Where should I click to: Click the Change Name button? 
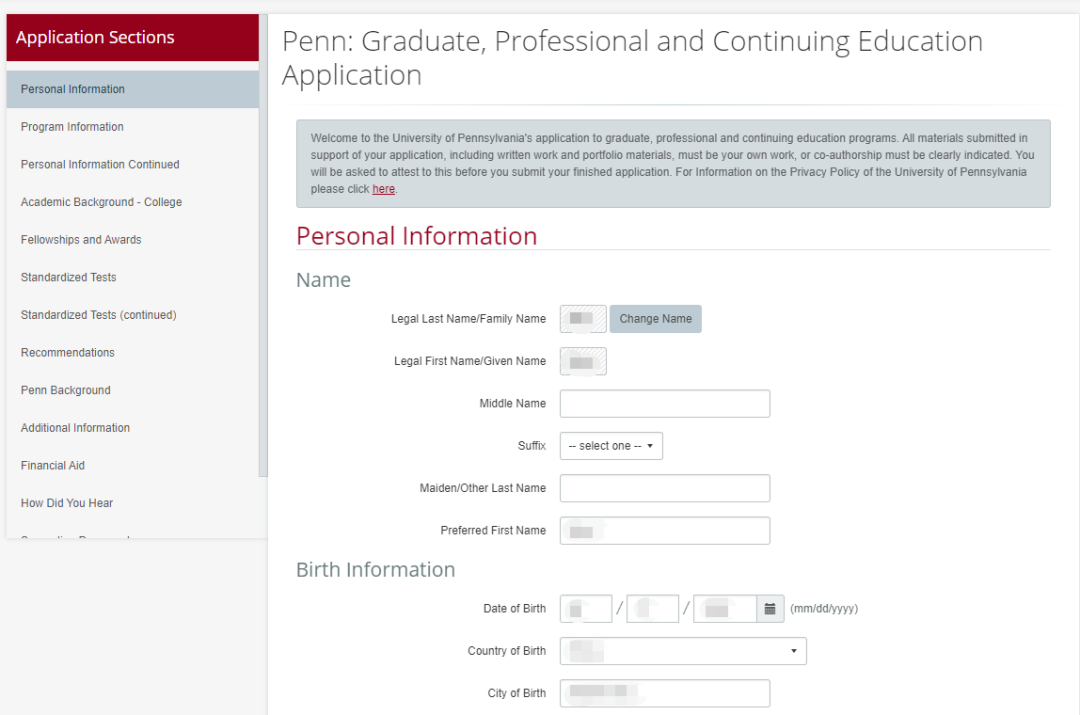[655, 319]
